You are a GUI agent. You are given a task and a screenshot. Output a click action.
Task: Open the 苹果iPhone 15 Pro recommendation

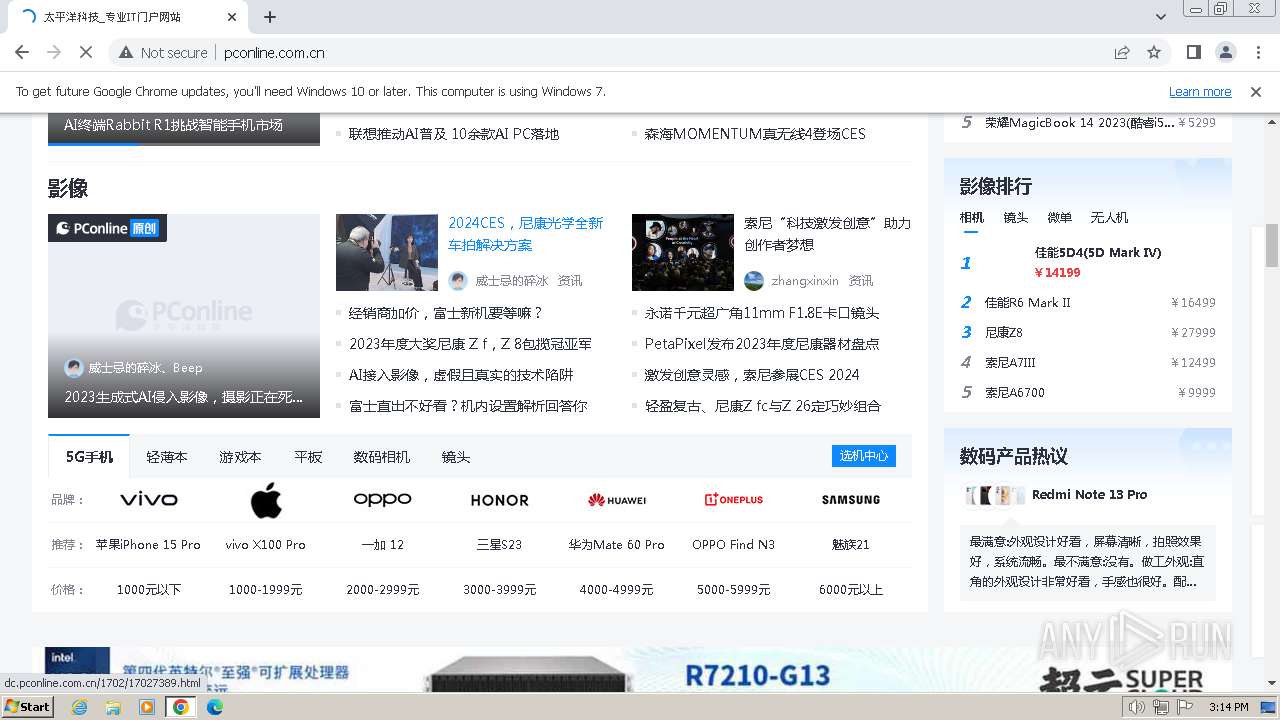coord(148,545)
